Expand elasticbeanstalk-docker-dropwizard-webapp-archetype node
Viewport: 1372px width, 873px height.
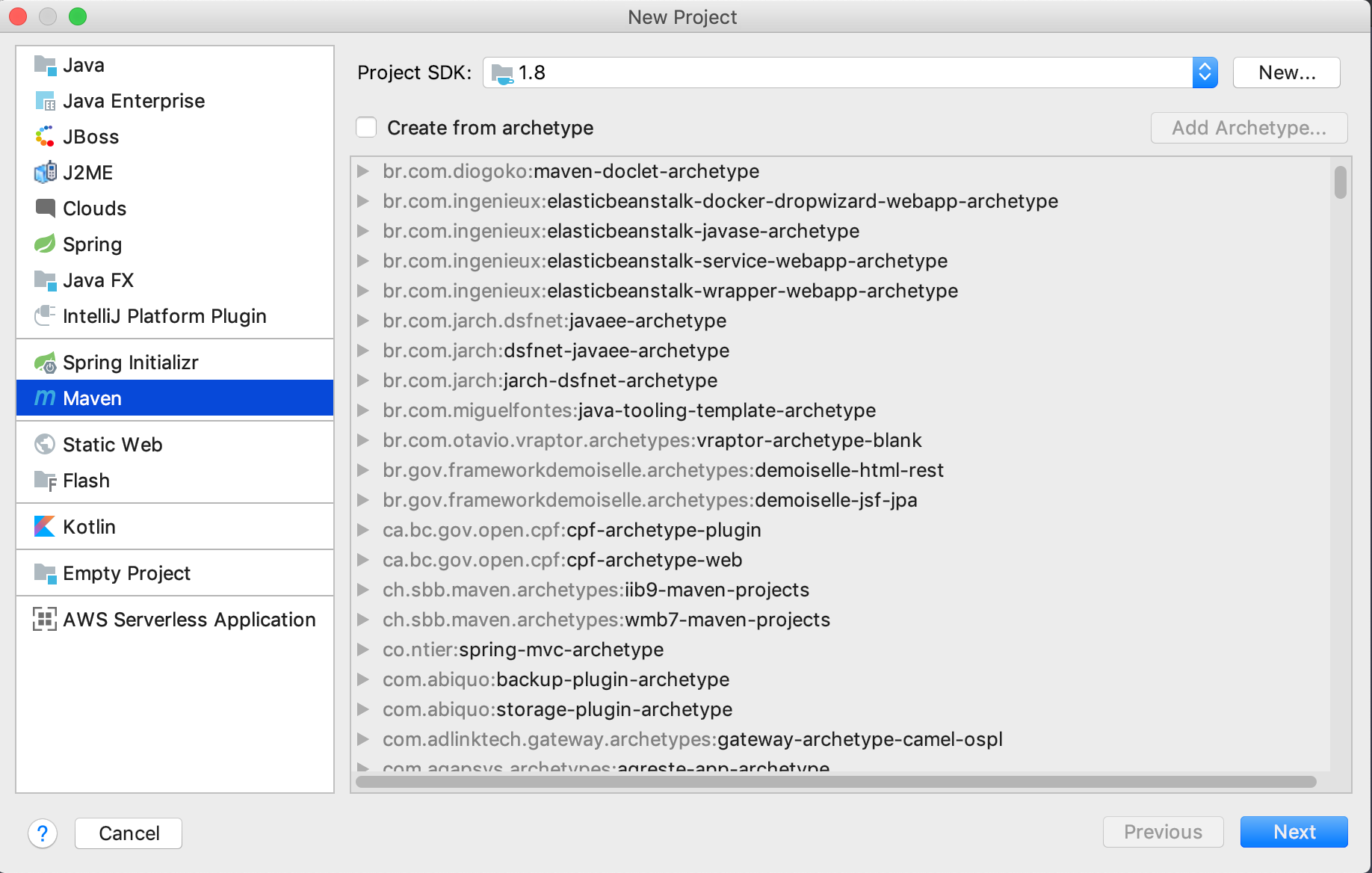(x=363, y=201)
